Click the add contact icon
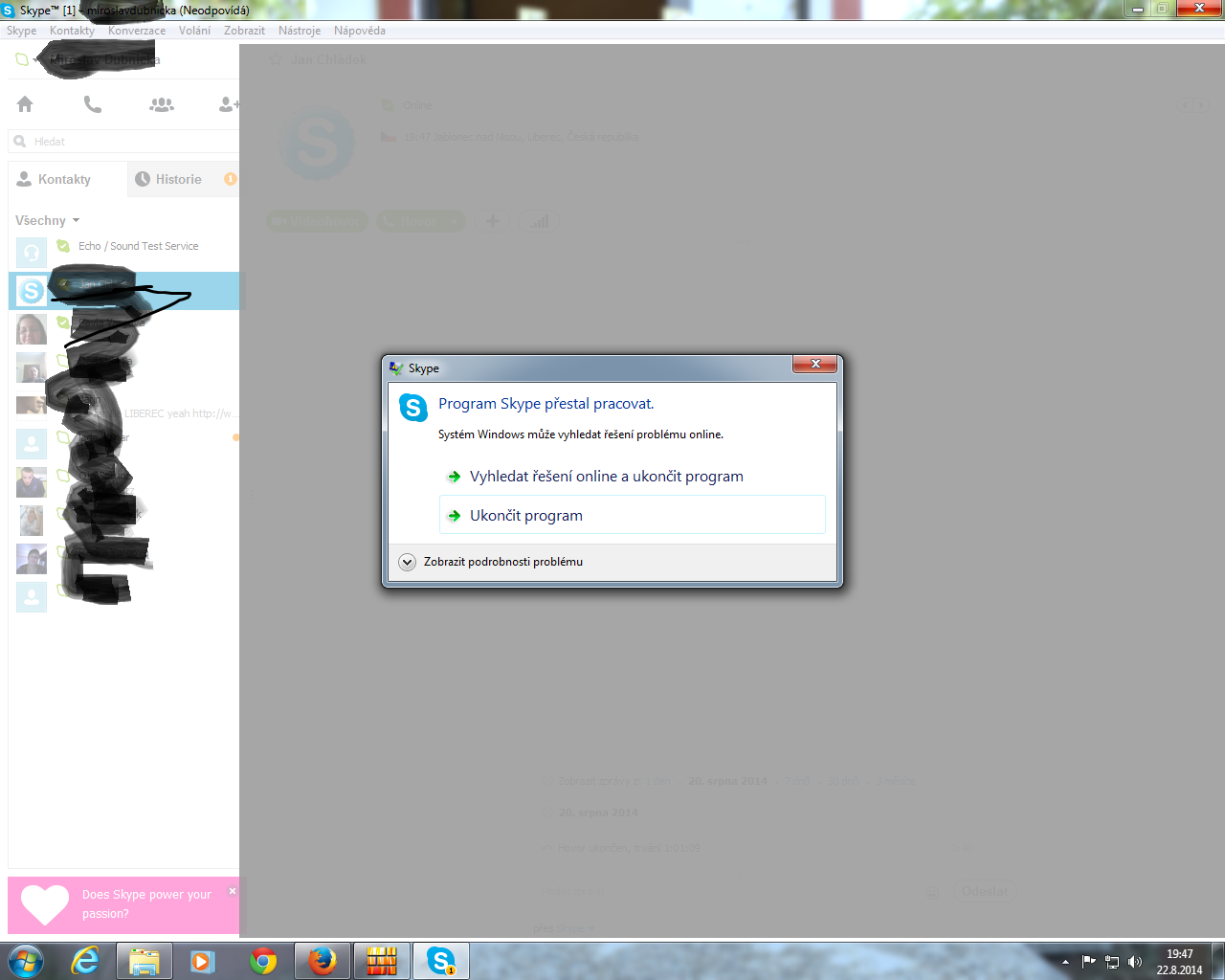Image resolution: width=1225 pixels, height=980 pixels. tap(229, 104)
